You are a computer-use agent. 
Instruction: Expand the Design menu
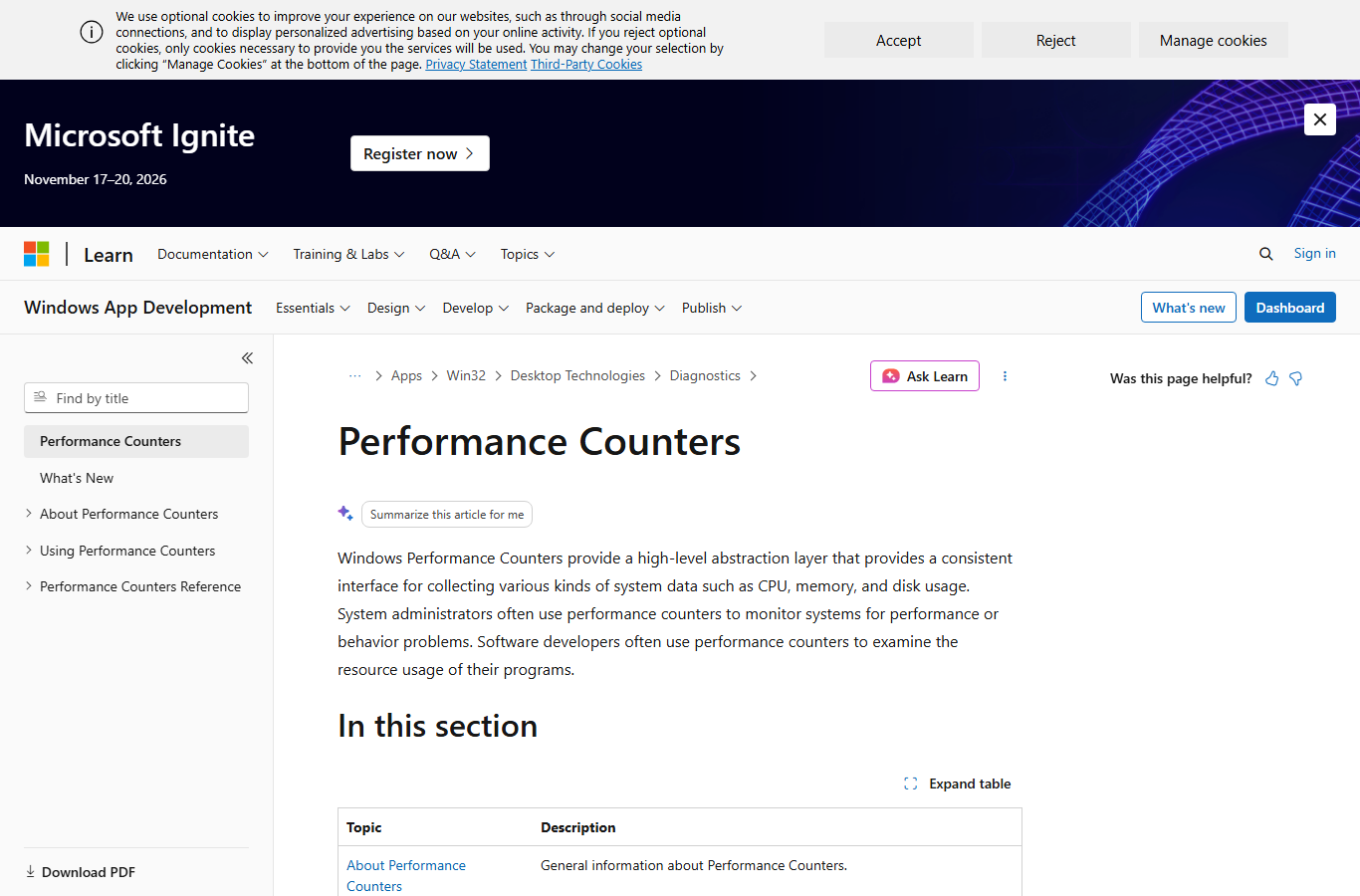coord(396,308)
